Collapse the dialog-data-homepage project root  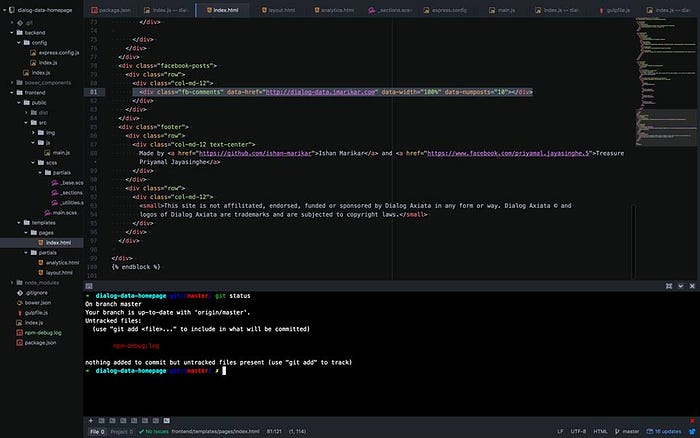[x=4, y=10]
